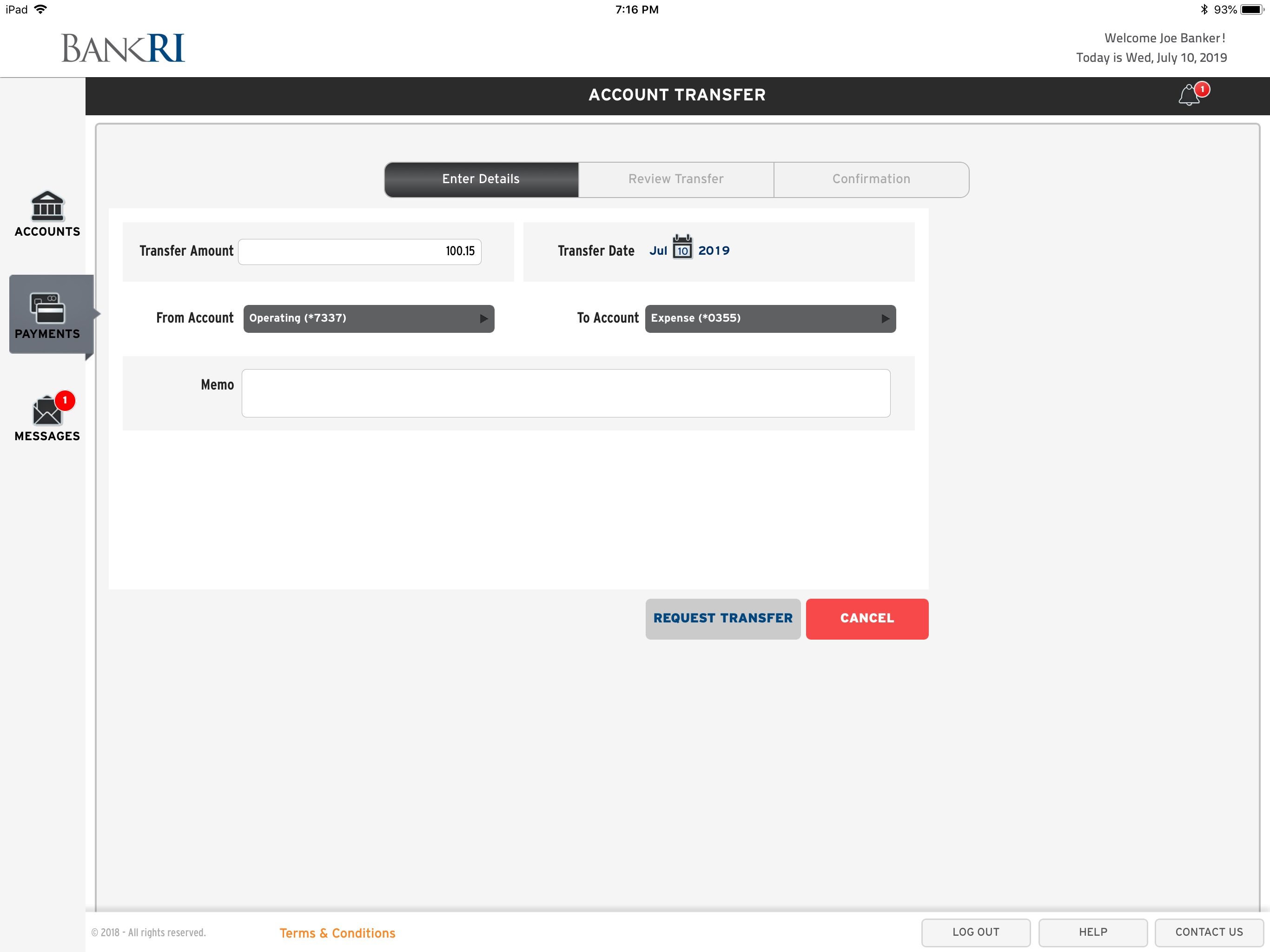This screenshot has height=952, width=1270.
Task: Select the Review Transfer step tab
Action: [x=676, y=179]
